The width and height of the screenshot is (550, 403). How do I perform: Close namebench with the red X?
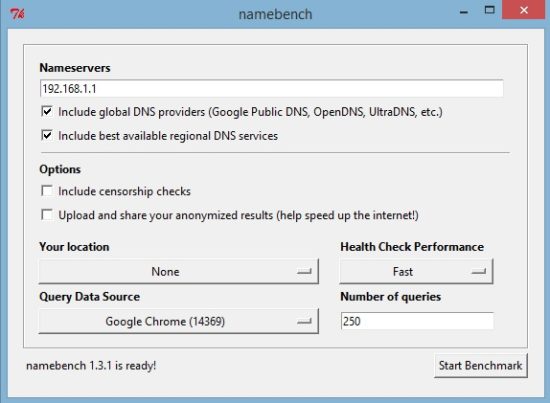[524, 10]
